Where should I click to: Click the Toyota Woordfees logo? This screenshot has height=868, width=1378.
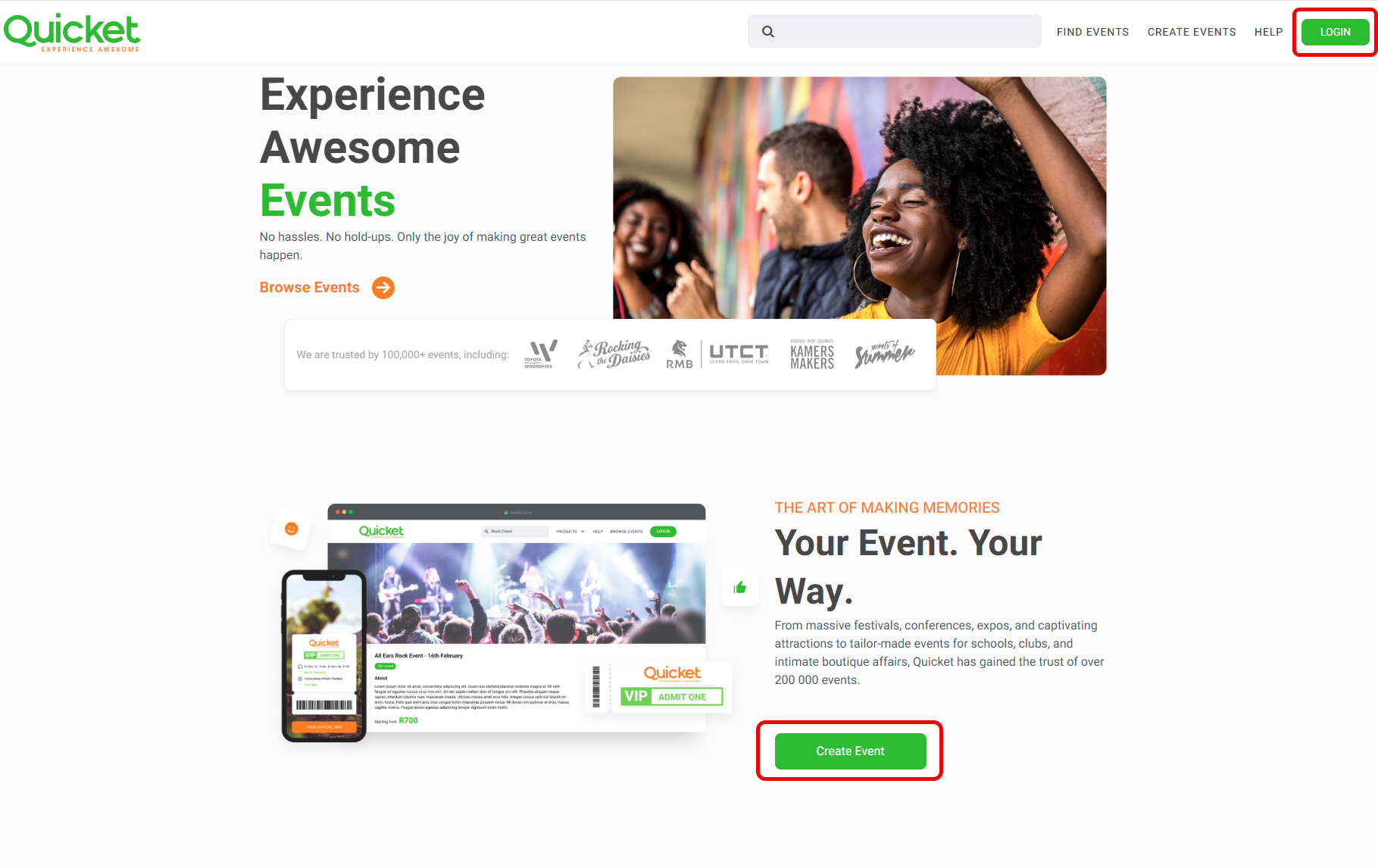pyautogui.click(x=541, y=354)
